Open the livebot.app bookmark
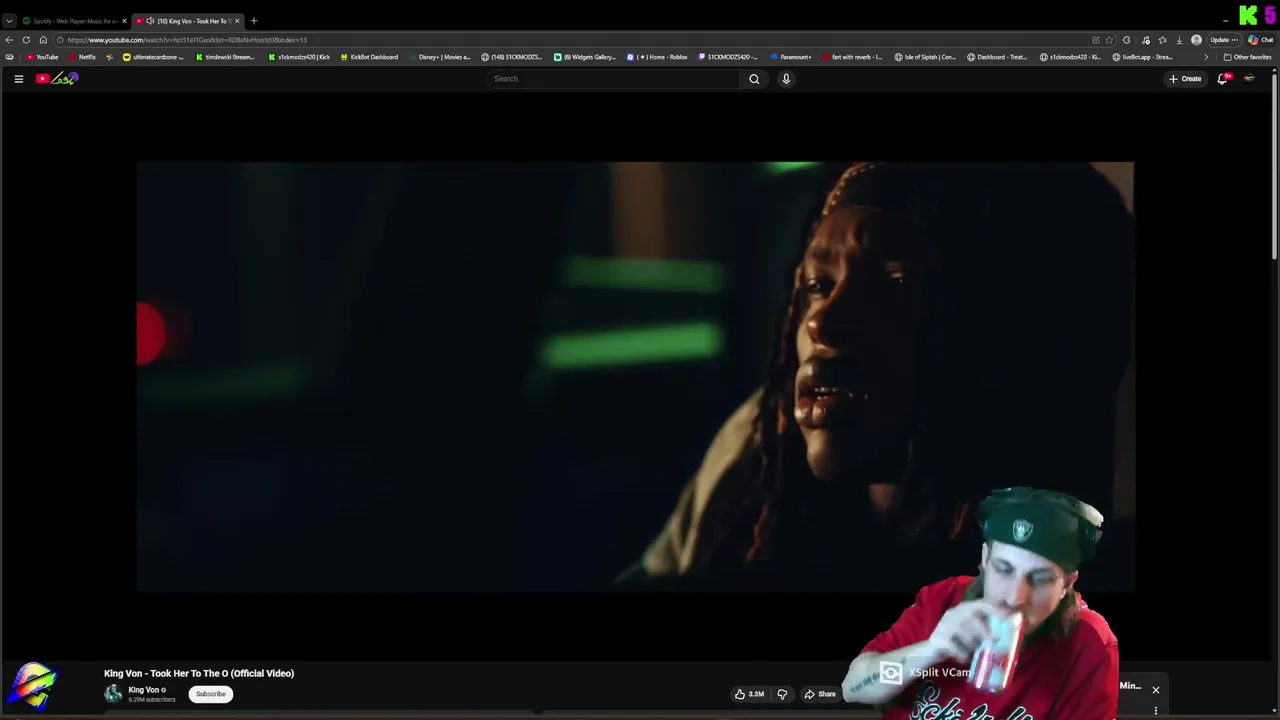This screenshot has height=720, width=1280. [x=1143, y=57]
